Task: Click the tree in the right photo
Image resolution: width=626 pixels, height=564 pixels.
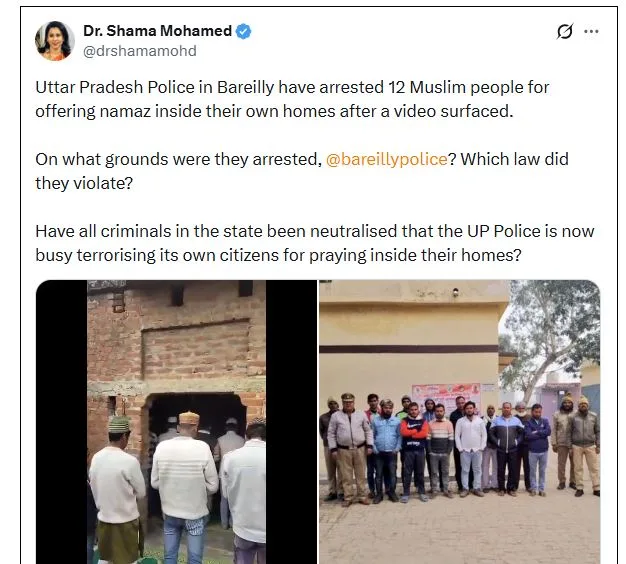Action: pos(551,335)
